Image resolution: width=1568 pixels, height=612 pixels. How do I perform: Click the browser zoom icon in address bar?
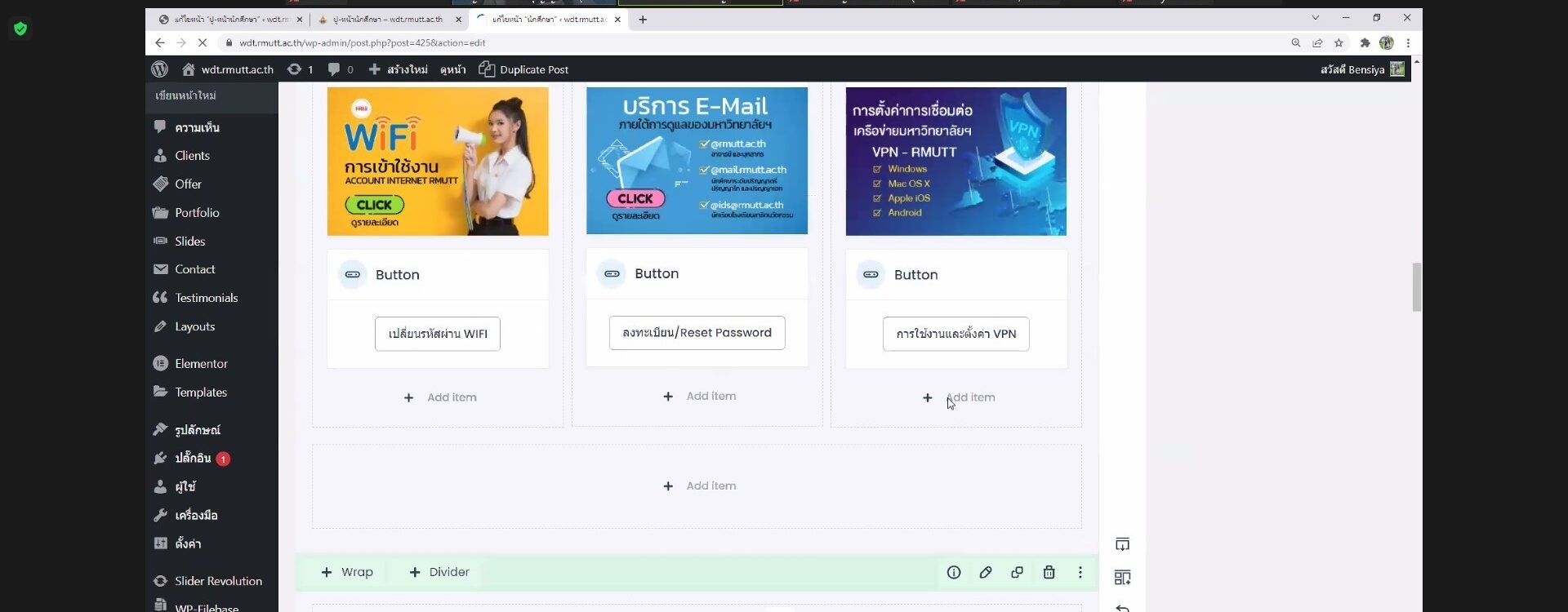tap(1295, 42)
